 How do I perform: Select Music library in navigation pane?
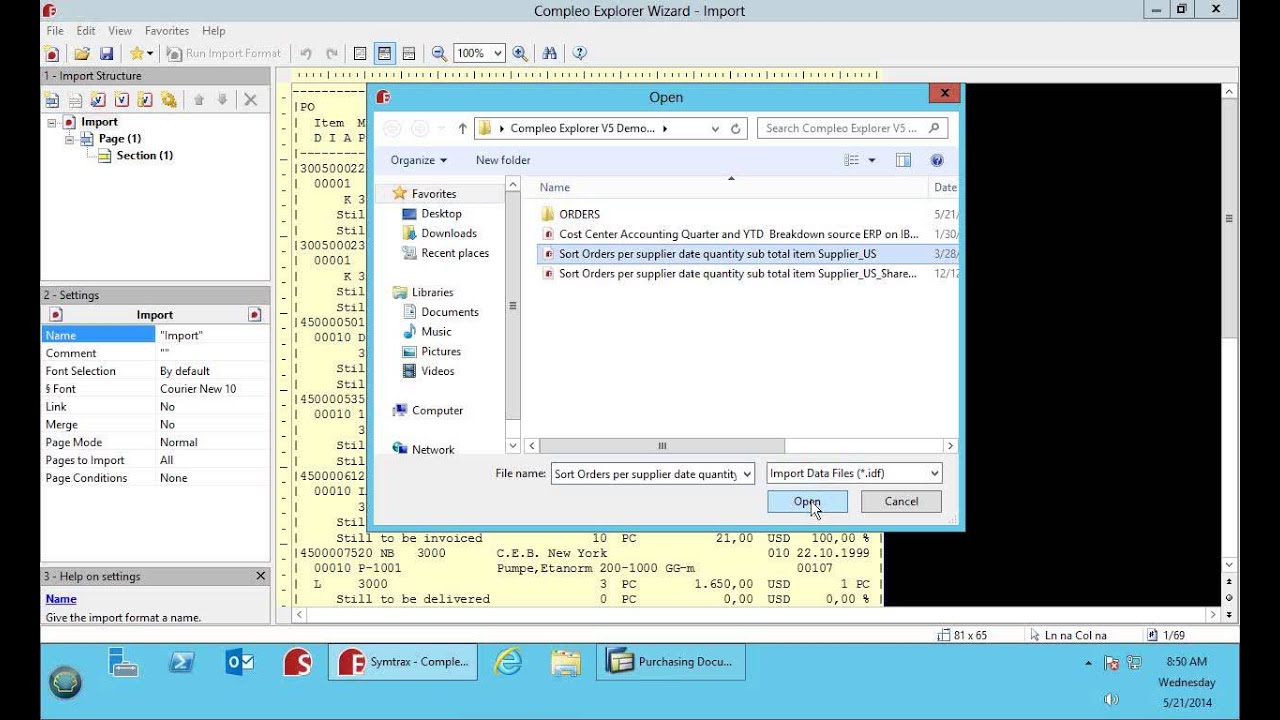(x=436, y=331)
